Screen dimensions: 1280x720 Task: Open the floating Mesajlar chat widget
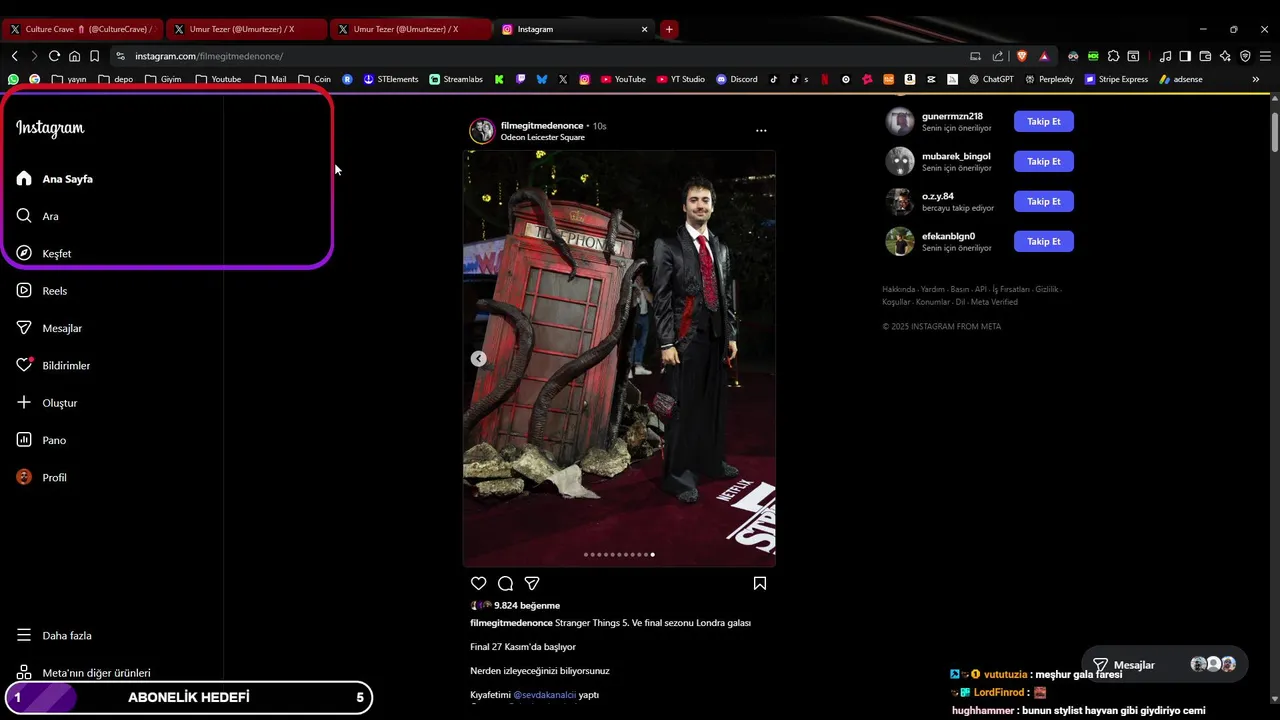[x=1164, y=665]
